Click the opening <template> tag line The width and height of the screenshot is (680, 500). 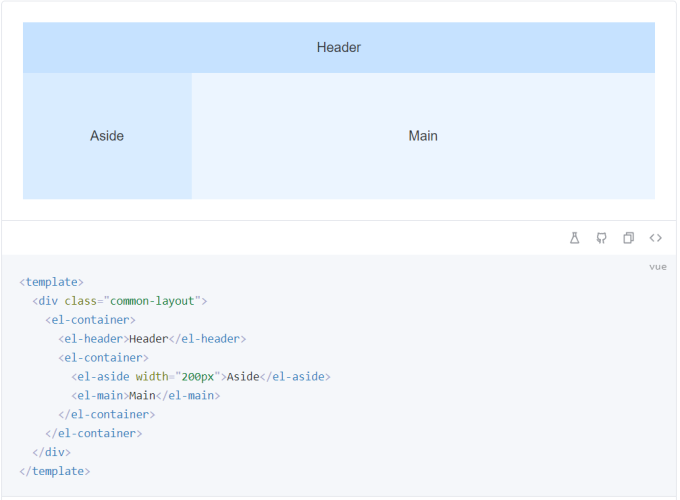point(52,282)
